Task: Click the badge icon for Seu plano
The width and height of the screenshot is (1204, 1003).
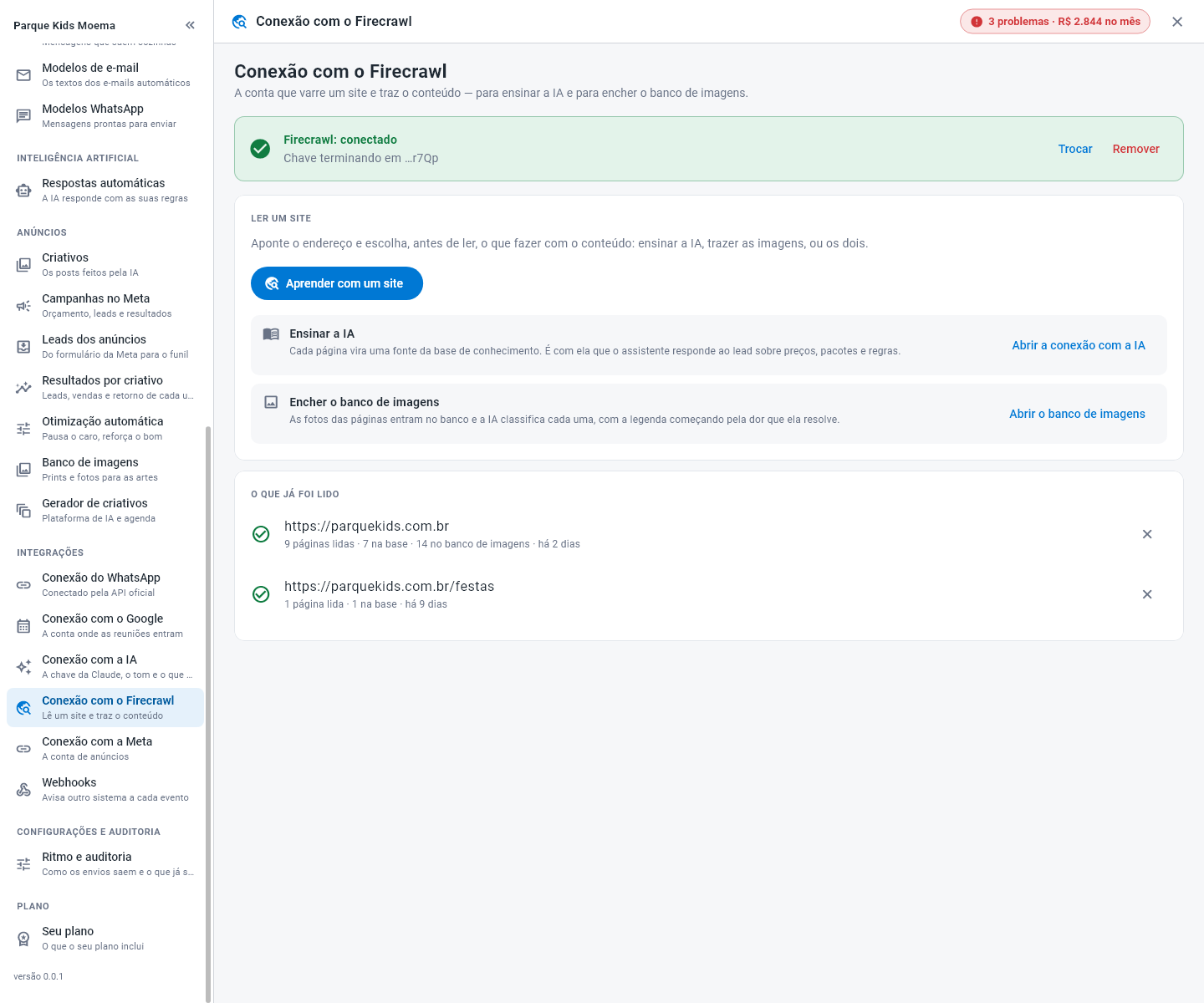Action: [x=23, y=939]
